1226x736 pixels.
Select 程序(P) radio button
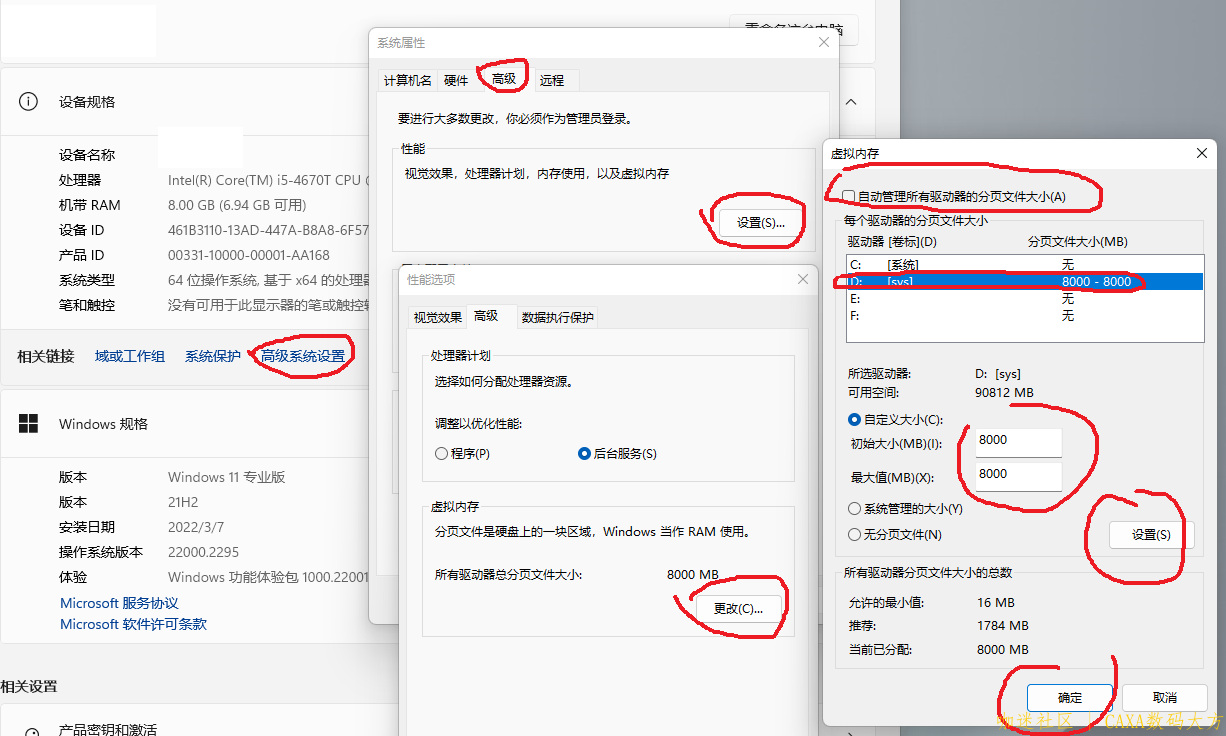[462, 453]
